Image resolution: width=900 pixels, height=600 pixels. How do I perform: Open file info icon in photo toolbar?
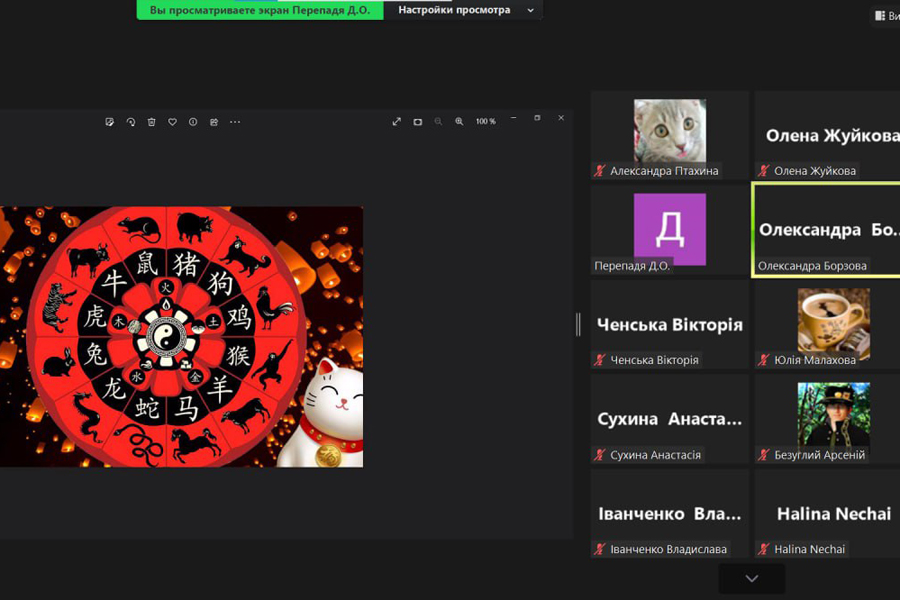(x=193, y=122)
